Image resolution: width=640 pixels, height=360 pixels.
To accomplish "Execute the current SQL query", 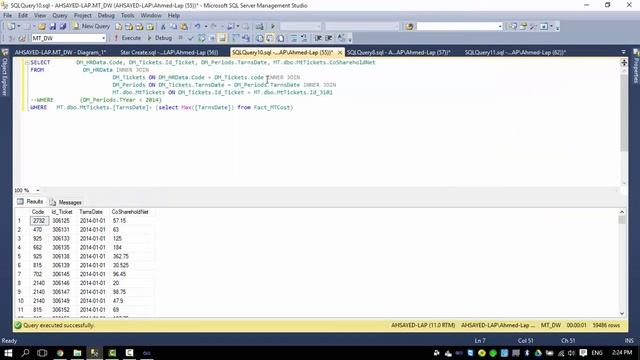I will pos(127,38).
